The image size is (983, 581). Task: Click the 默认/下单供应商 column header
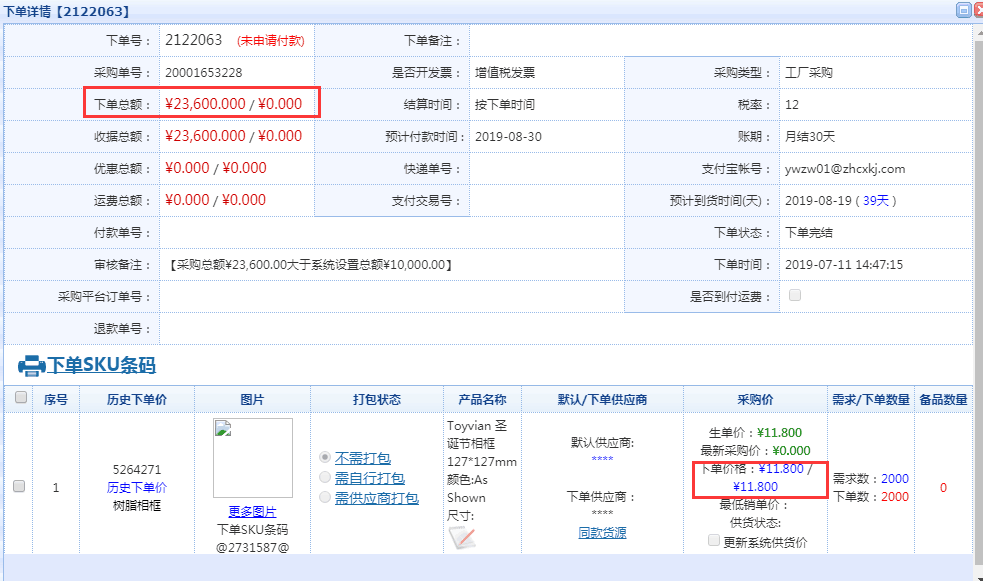[x=602, y=400]
